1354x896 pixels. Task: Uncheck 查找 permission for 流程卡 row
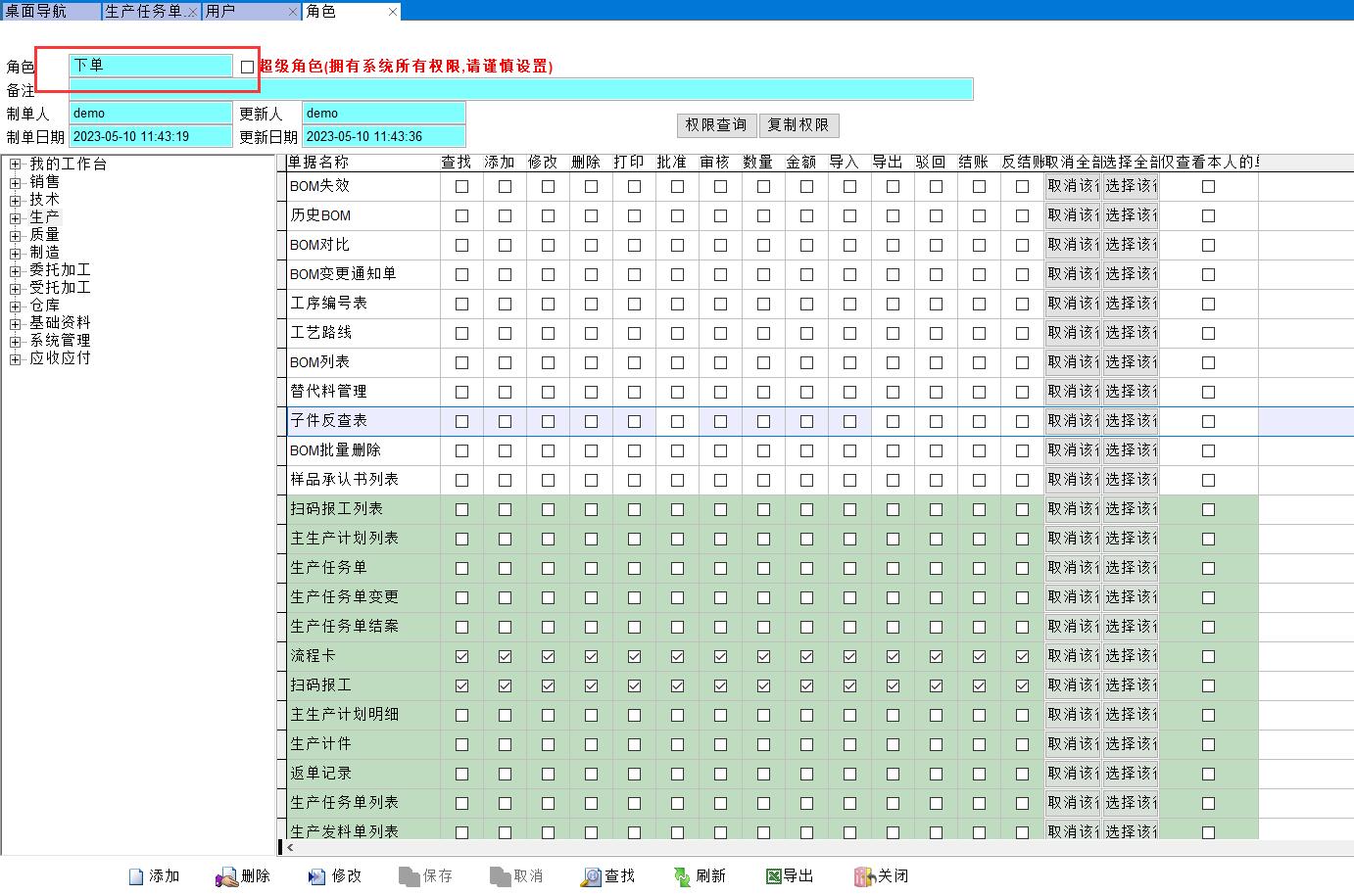(461, 656)
